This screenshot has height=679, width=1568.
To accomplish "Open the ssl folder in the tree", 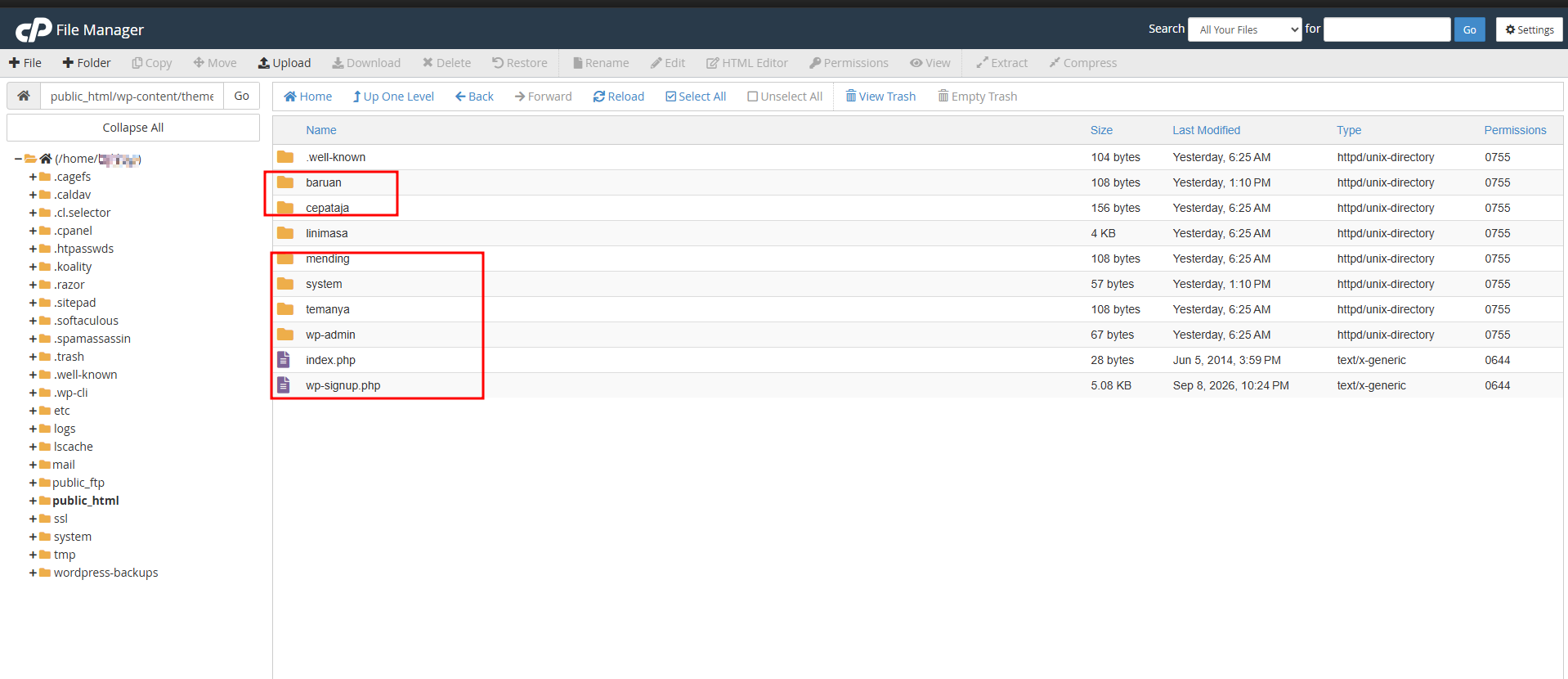I will coord(60,519).
